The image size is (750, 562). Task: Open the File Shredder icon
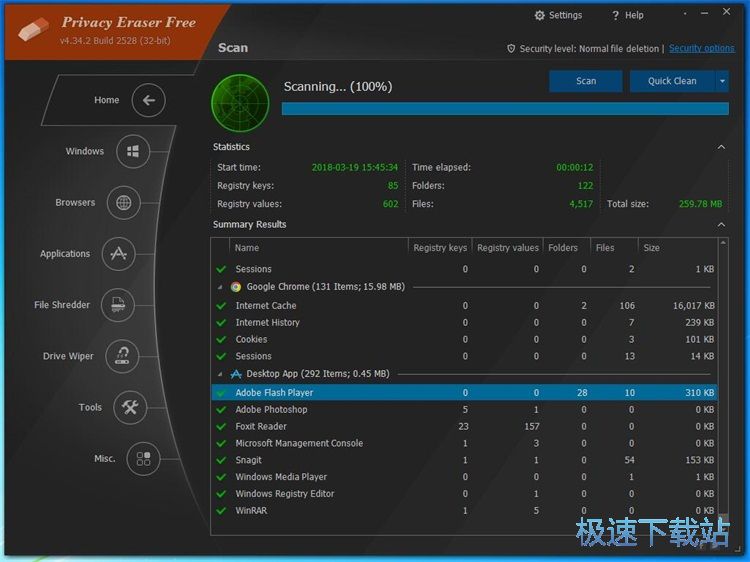(118, 305)
